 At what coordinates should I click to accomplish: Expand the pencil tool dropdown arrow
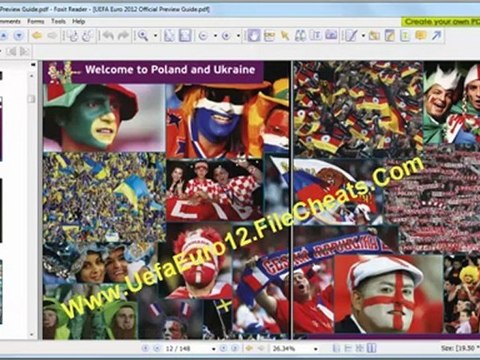point(363,36)
